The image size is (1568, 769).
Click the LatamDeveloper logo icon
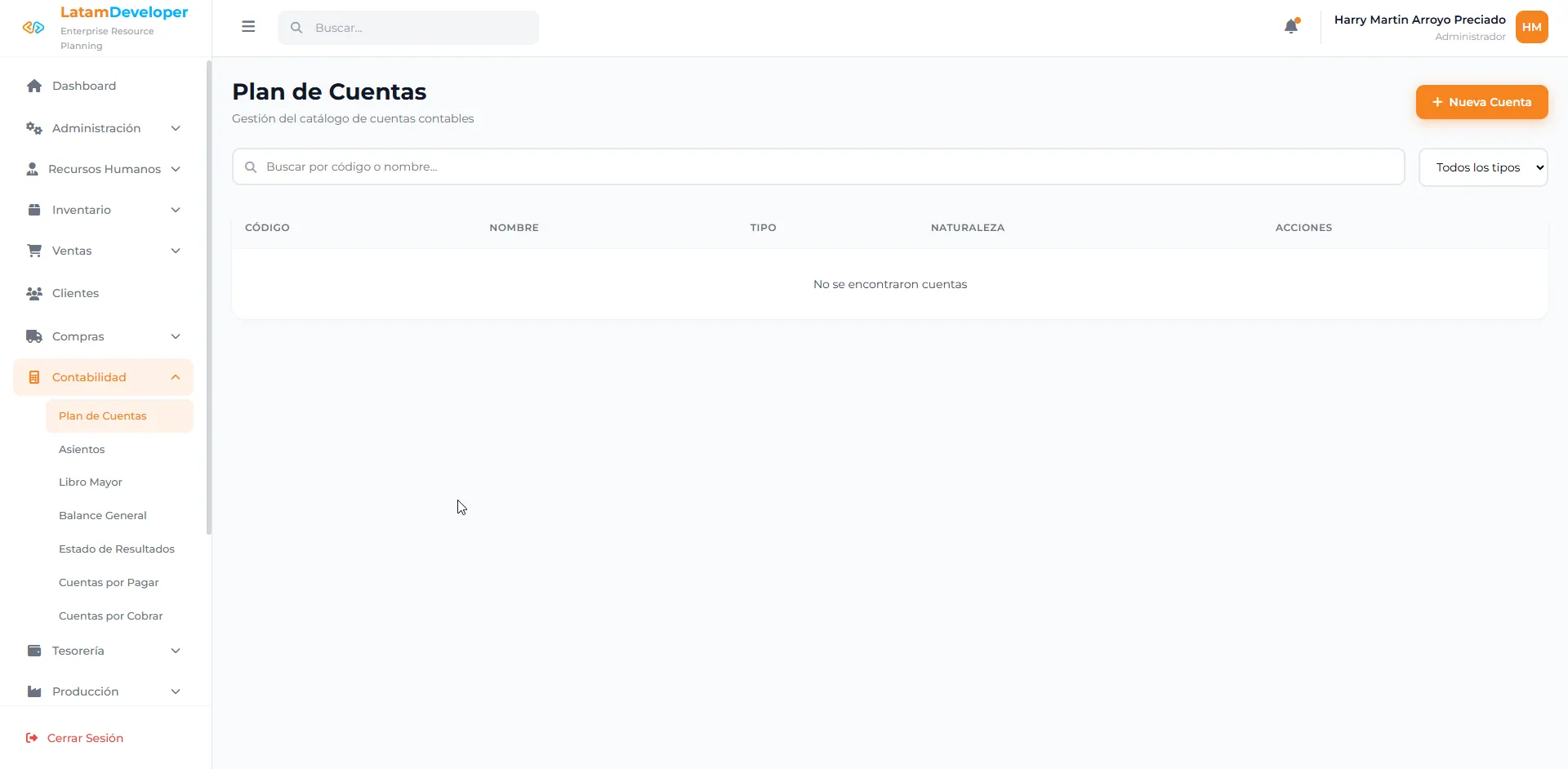(x=33, y=28)
